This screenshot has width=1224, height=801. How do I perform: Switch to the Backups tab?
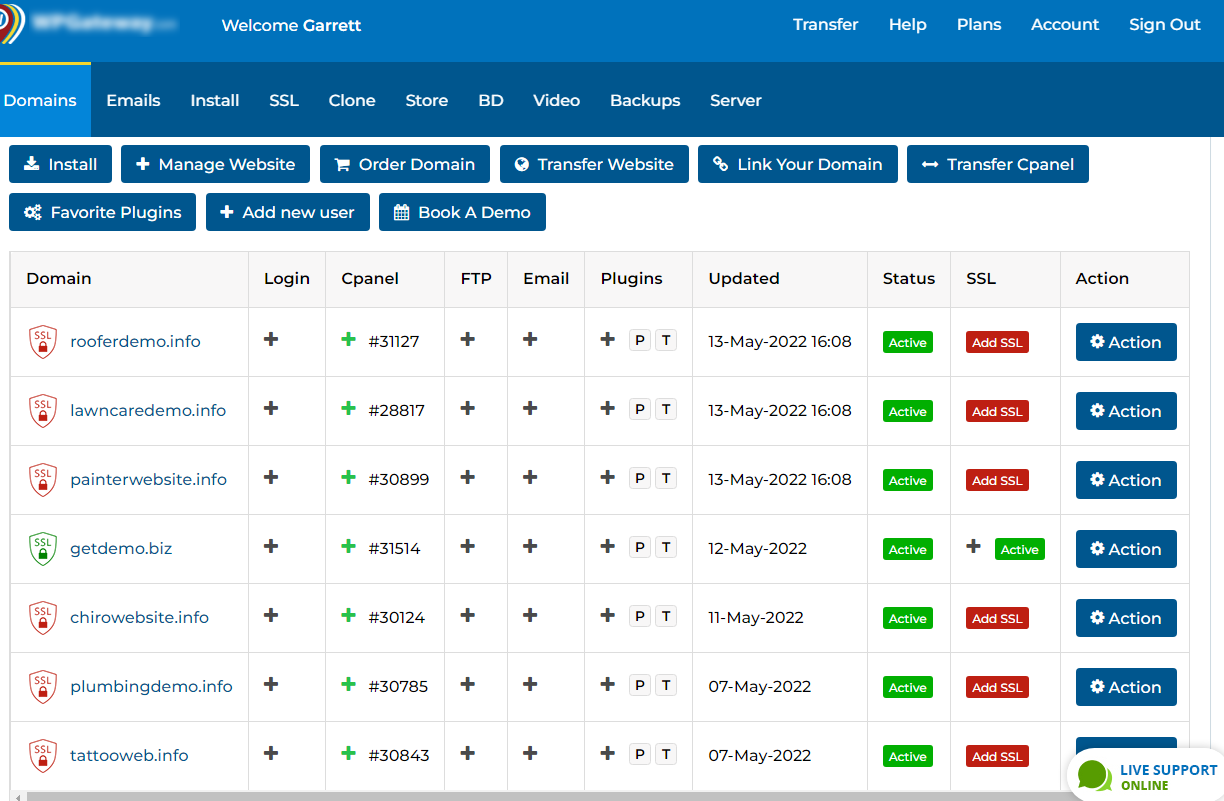point(645,100)
